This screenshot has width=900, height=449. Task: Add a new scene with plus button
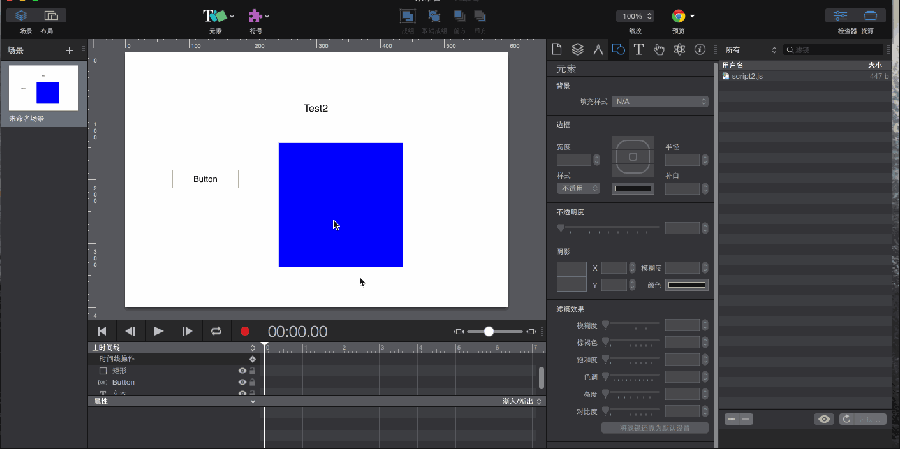[69, 50]
